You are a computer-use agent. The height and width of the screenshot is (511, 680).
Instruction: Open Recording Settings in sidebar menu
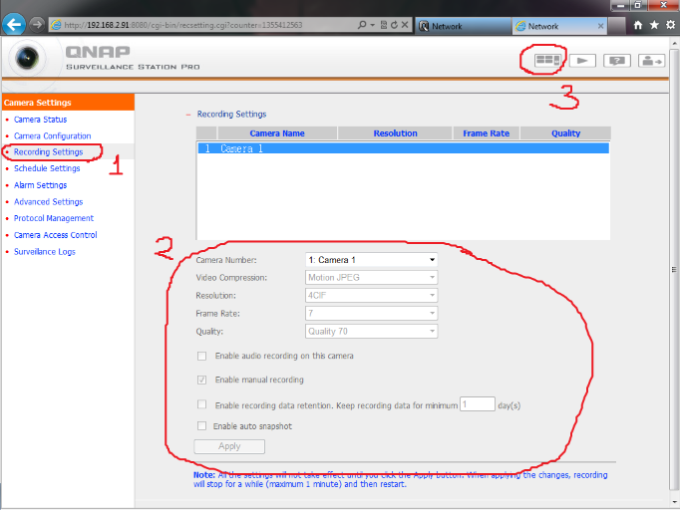click(x=48, y=152)
